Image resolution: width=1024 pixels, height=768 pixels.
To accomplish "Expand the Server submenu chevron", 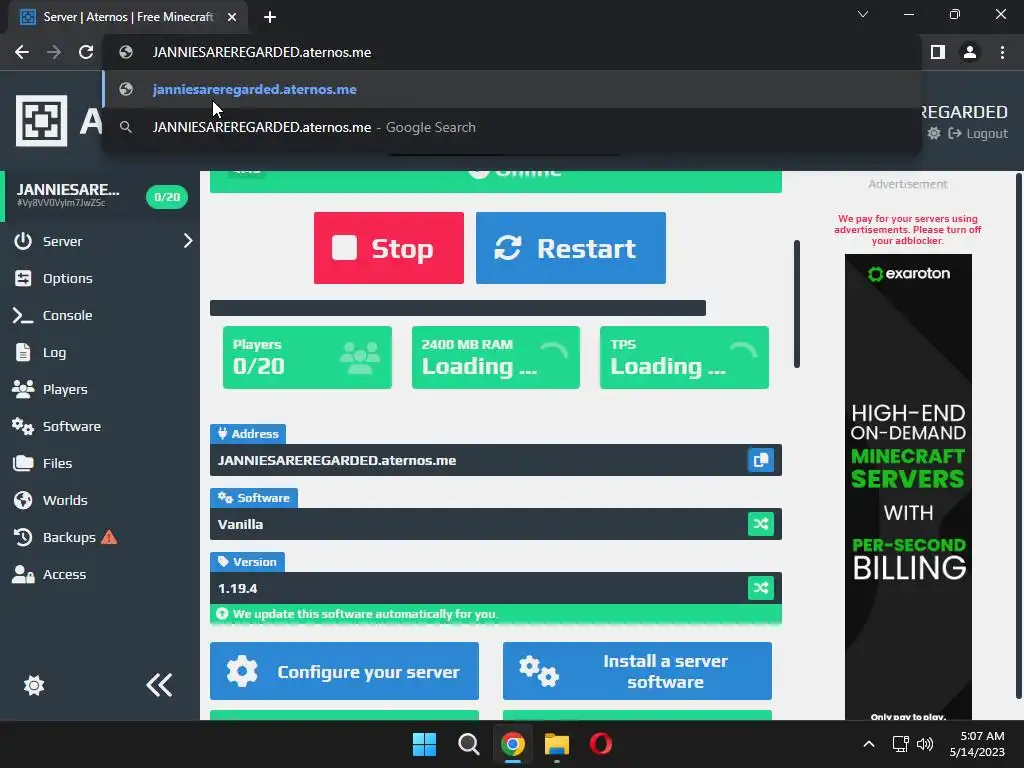I will click(x=187, y=241).
